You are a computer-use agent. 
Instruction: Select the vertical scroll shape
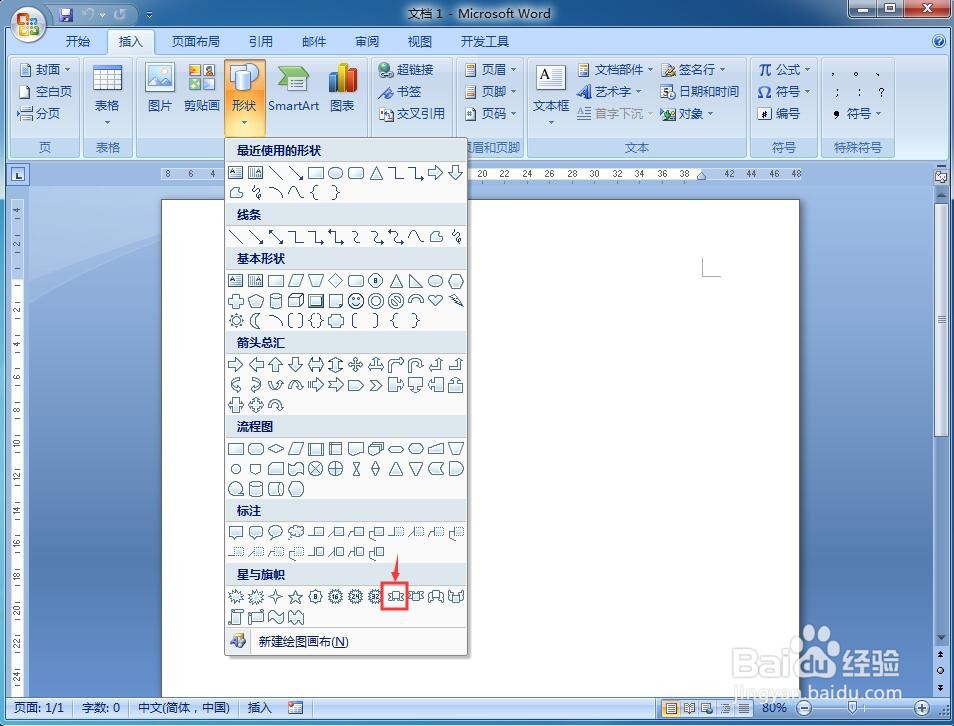tap(235, 617)
